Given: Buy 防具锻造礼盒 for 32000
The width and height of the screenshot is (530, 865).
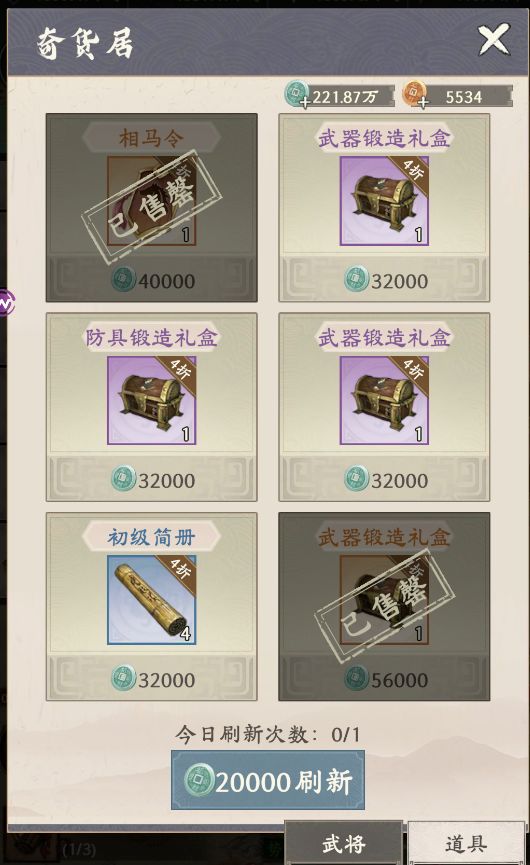Looking at the screenshot, I should tap(151, 480).
